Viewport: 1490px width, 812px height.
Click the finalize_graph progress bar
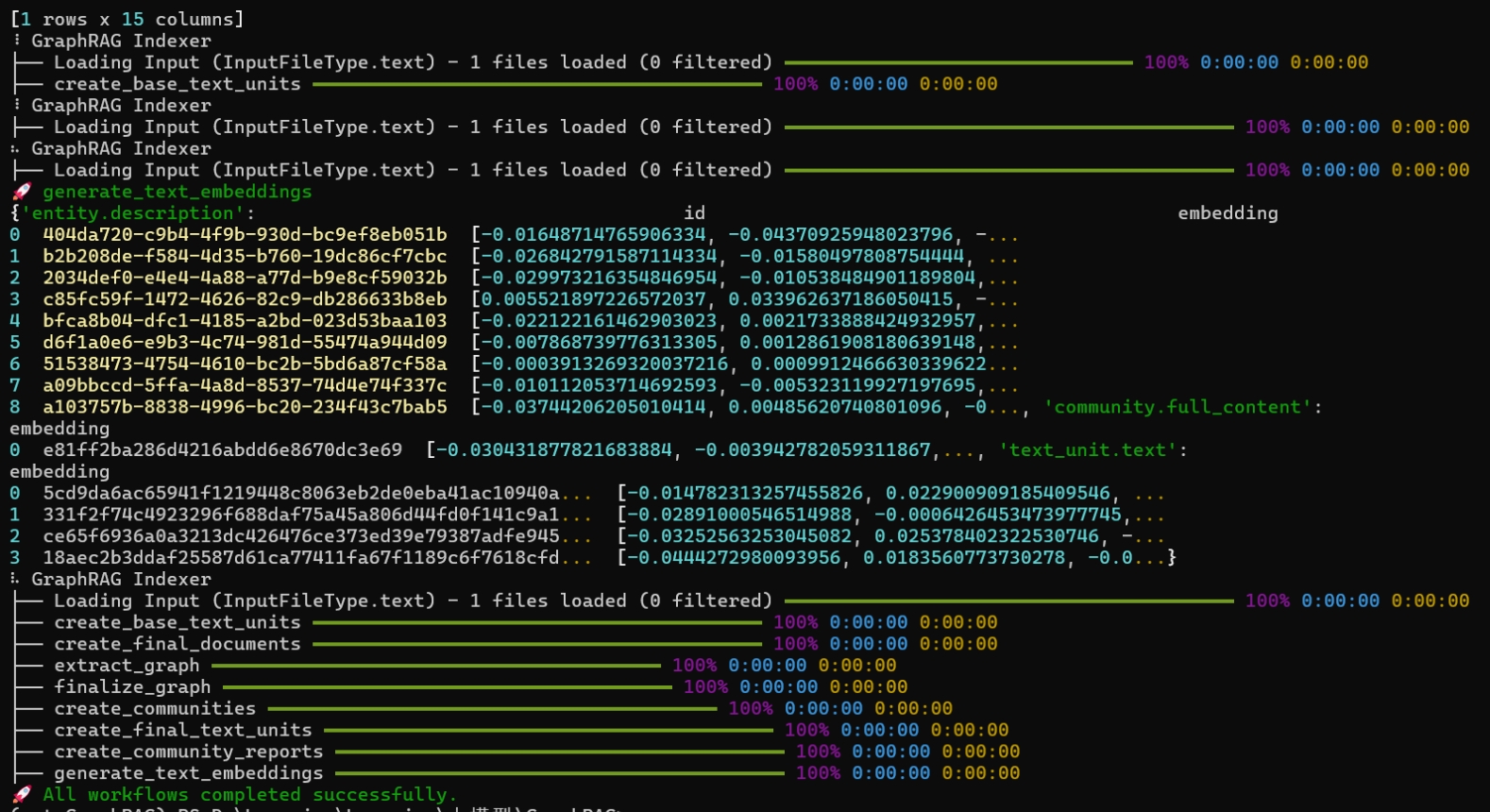tap(447, 687)
